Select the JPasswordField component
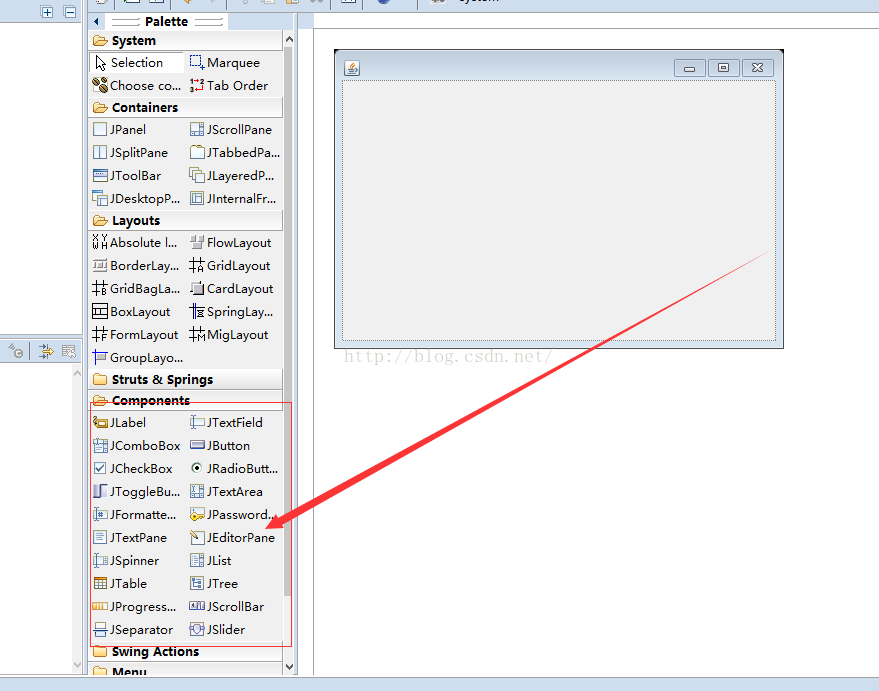Image resolution: width=879 pixels, height=691 pixels. (232, 514)
